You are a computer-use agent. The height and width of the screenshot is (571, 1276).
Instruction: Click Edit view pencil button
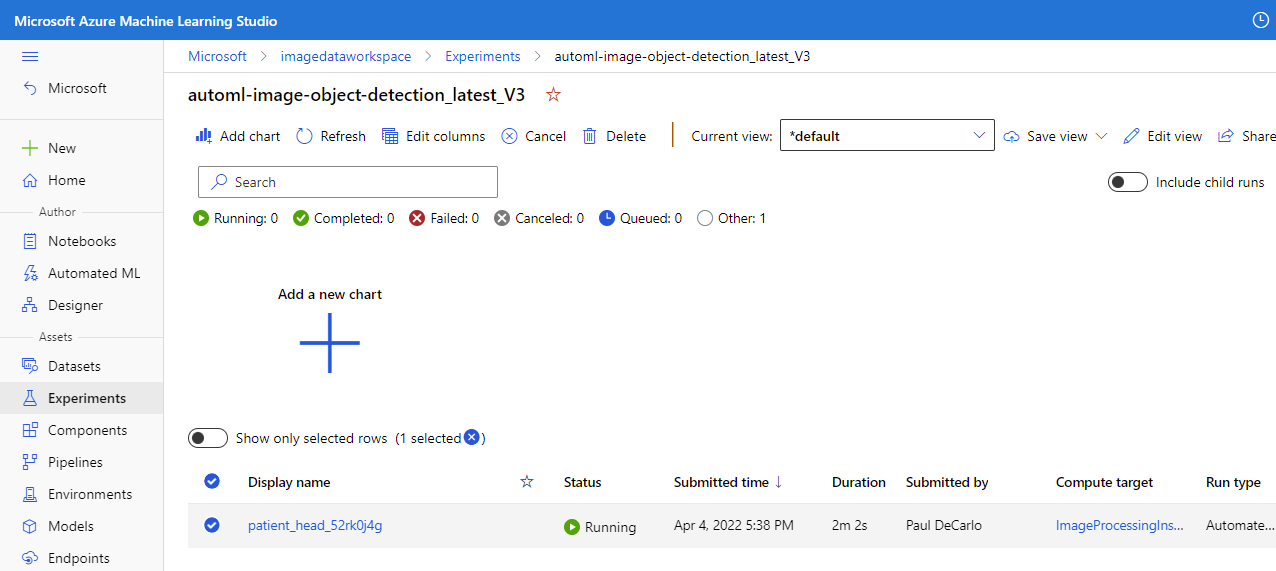1162,136
